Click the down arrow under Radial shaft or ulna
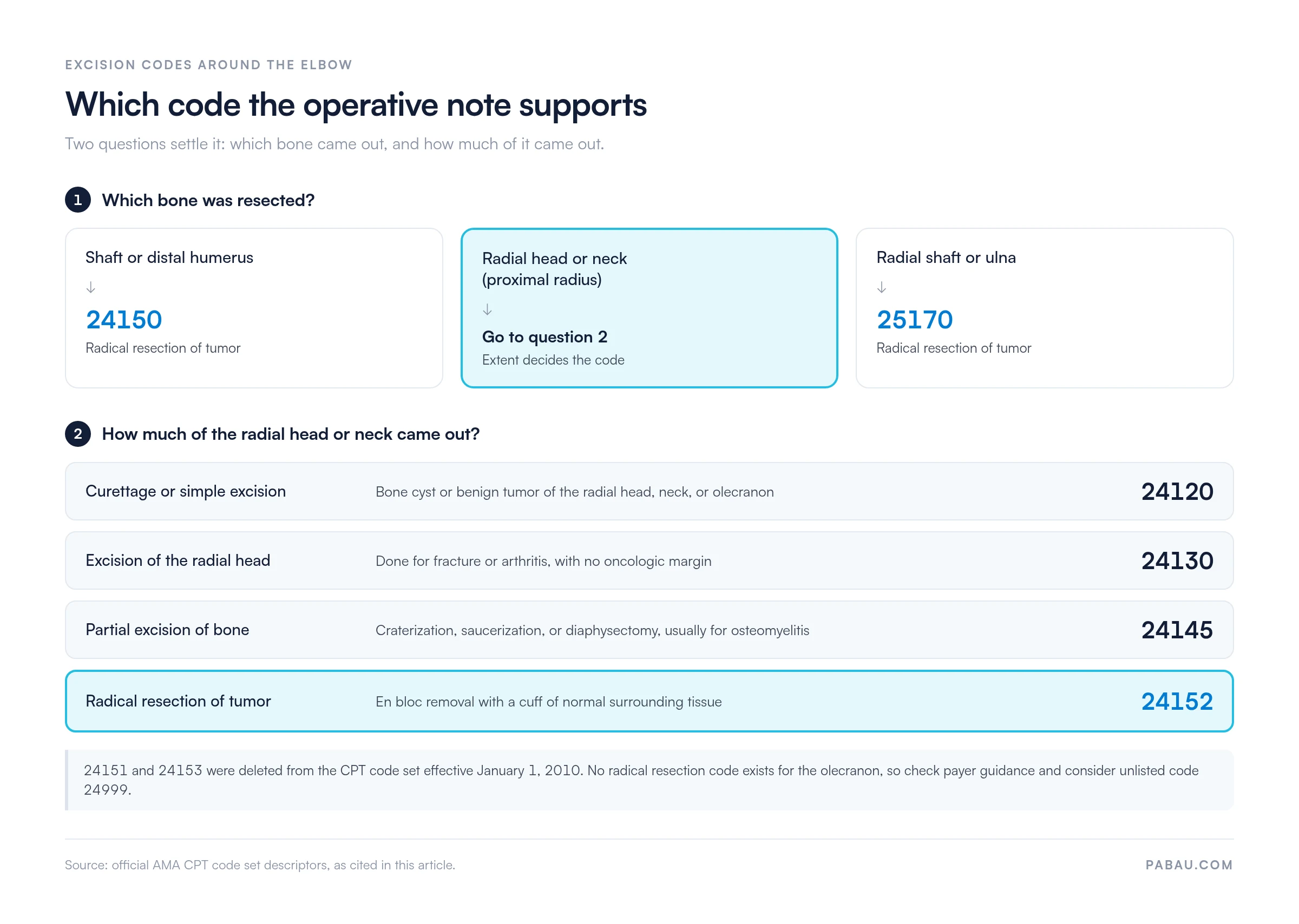1299x924 pixels. [881, 287]
